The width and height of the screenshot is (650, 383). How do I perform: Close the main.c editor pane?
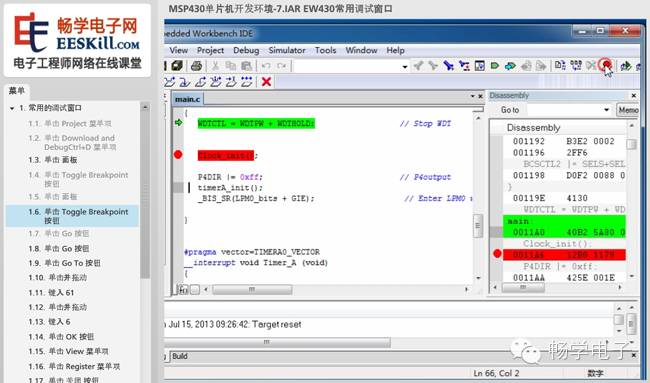(x=480, y=96)
